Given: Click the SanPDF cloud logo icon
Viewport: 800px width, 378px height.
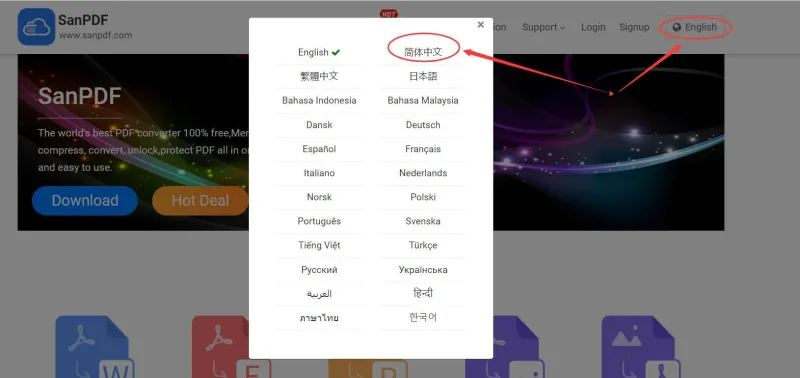Looking at the screenshot, I should pos(36,27).
